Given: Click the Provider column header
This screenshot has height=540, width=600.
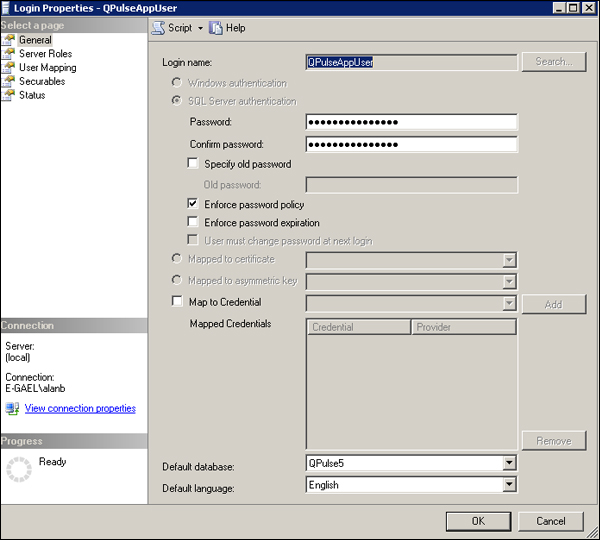Looking at the screenshot, I should 464,327.
